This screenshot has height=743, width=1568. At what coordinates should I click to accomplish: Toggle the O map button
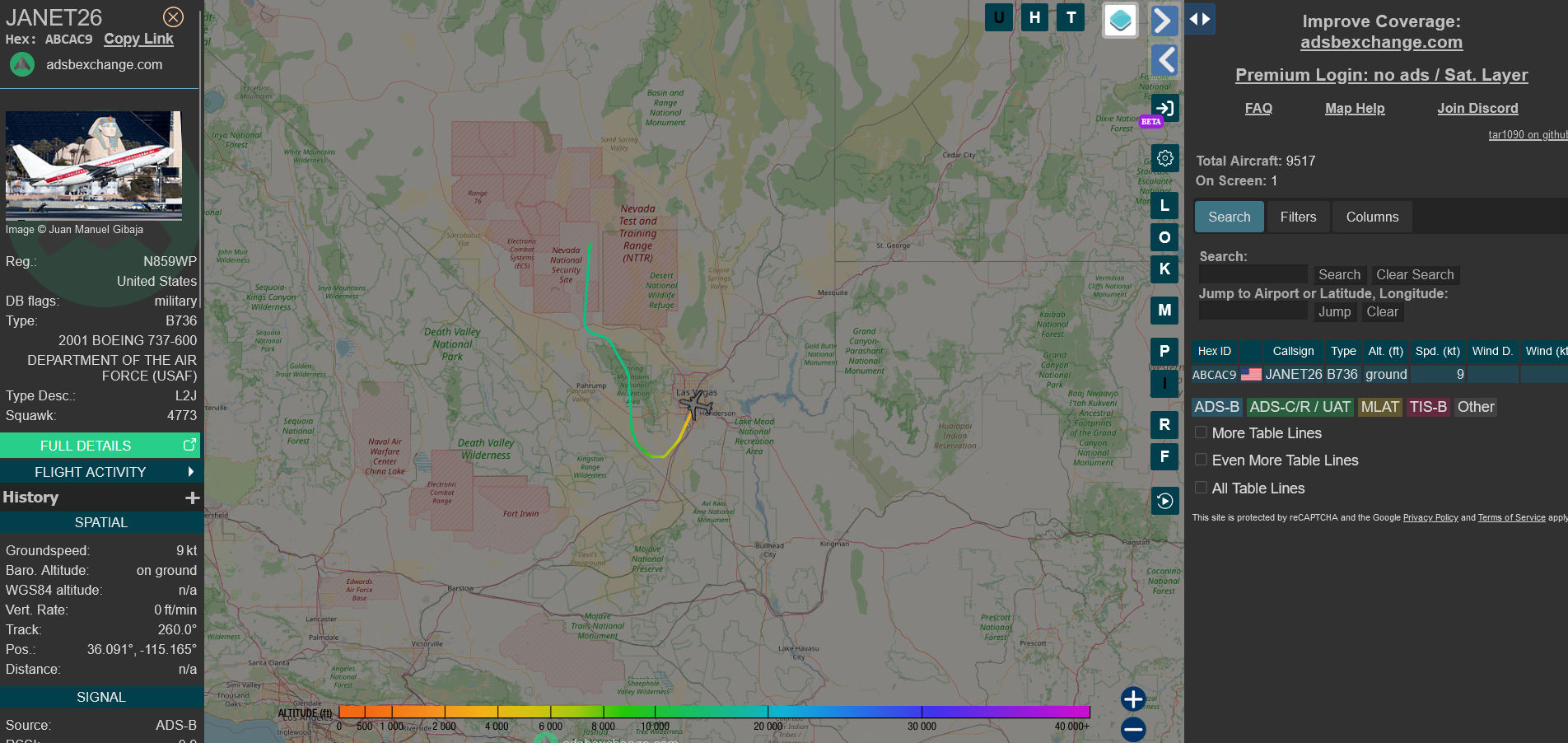click(x=1164, y=237)
